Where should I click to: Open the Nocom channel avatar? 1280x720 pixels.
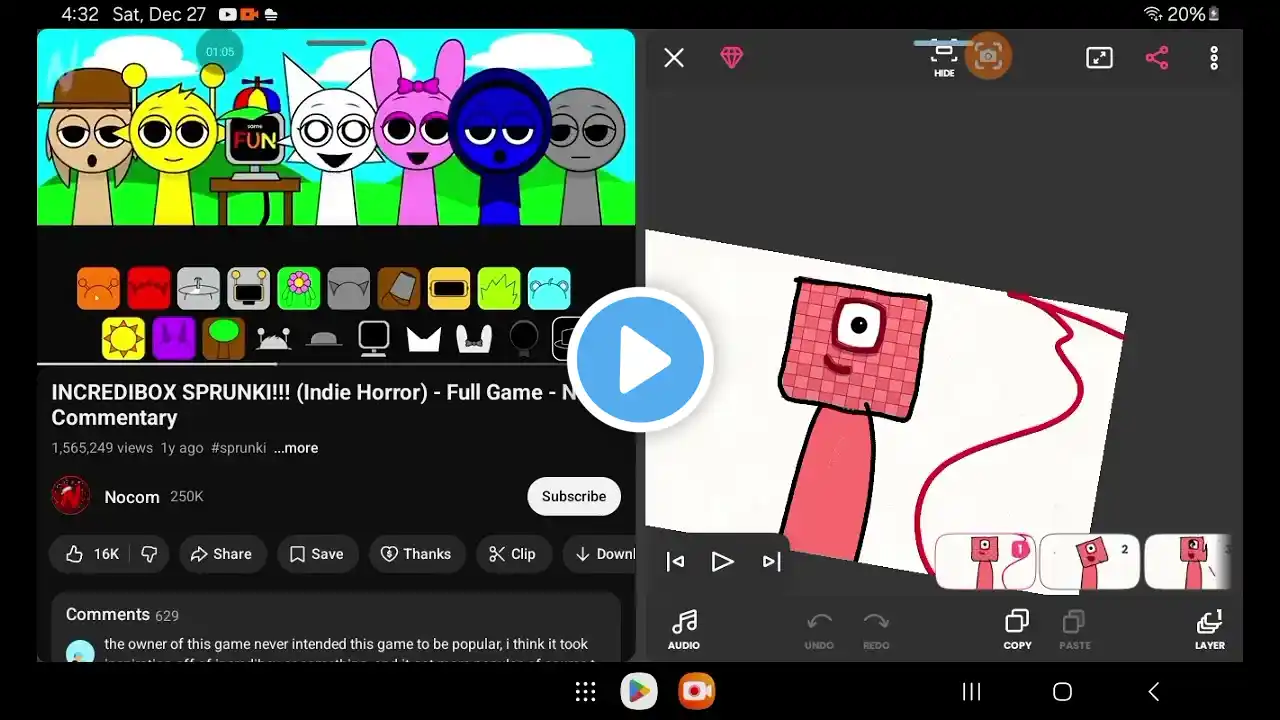click(x=71, y=496)
